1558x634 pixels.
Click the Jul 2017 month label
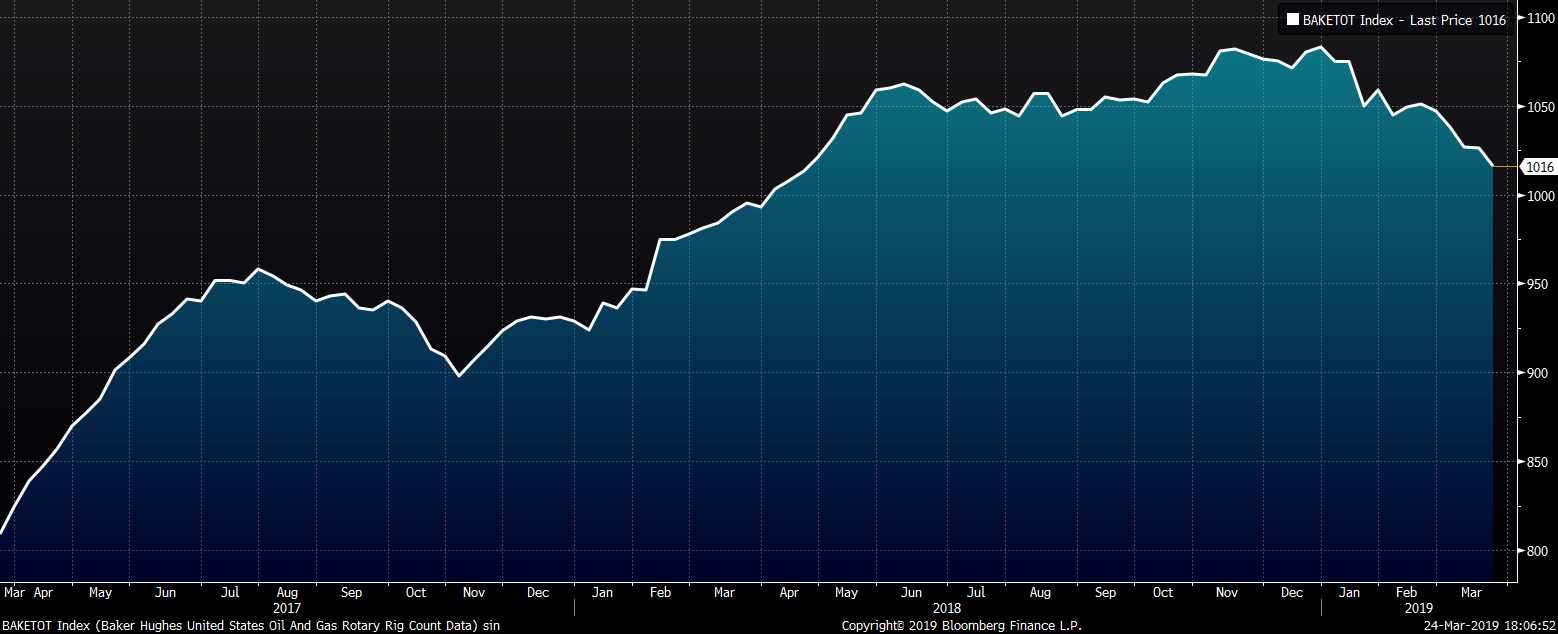coord(230,592)
